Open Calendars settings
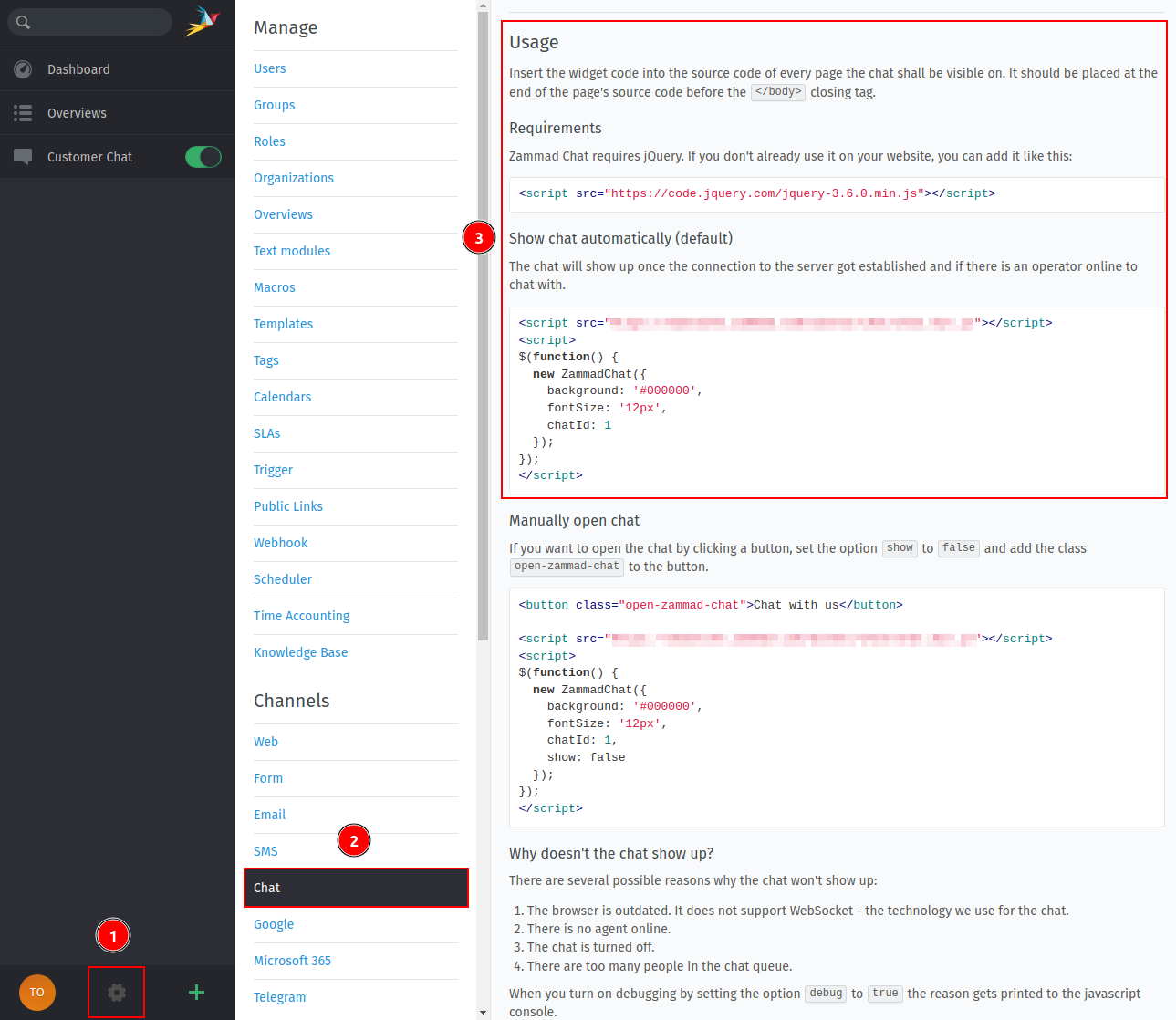This screenshot has width=1176, height=1020. point(283,397)
